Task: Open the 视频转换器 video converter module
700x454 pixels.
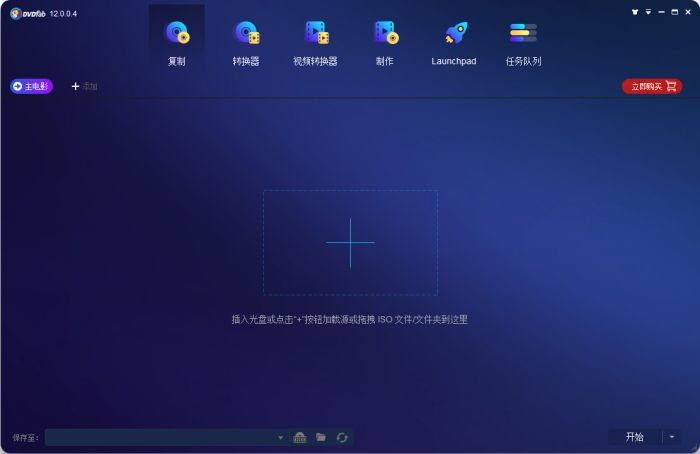Action: pyautogui.click(x=315, y=40)
